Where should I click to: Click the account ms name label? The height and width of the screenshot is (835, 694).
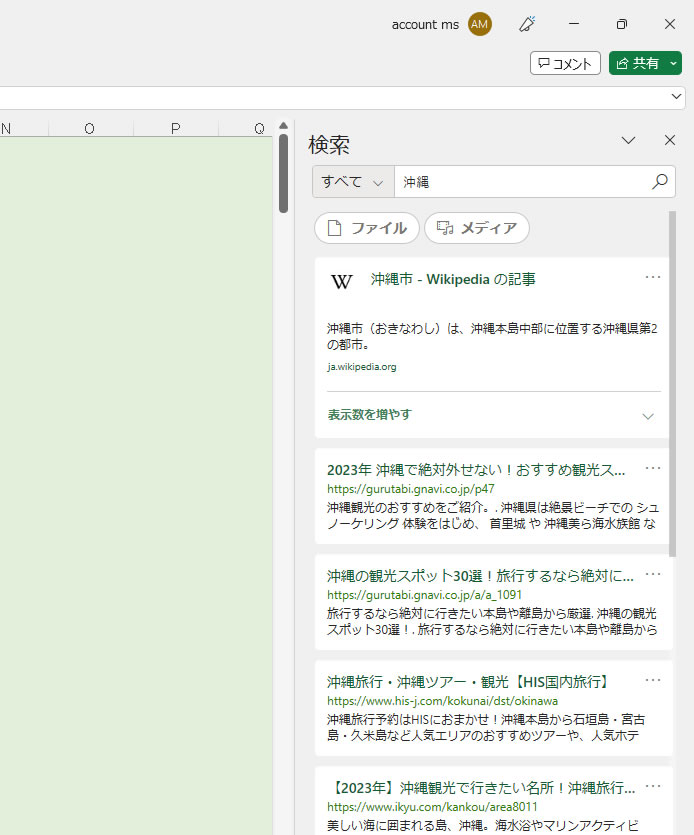(x=425, y=24)
